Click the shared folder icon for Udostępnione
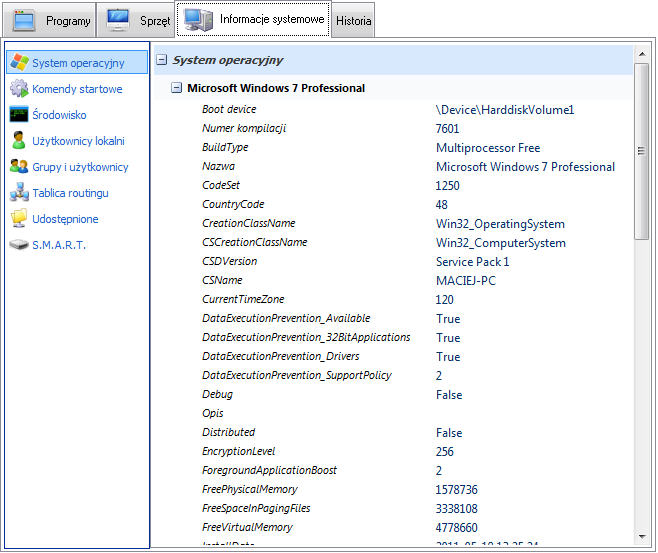This screenshot has height=553, width=658. click(x=19, y=218)
